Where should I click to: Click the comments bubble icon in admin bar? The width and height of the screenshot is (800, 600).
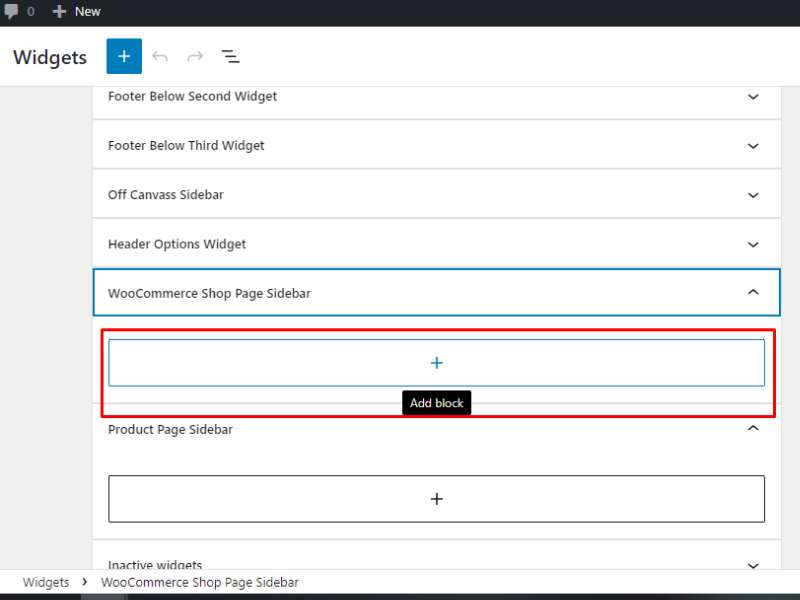coord(12,11)
